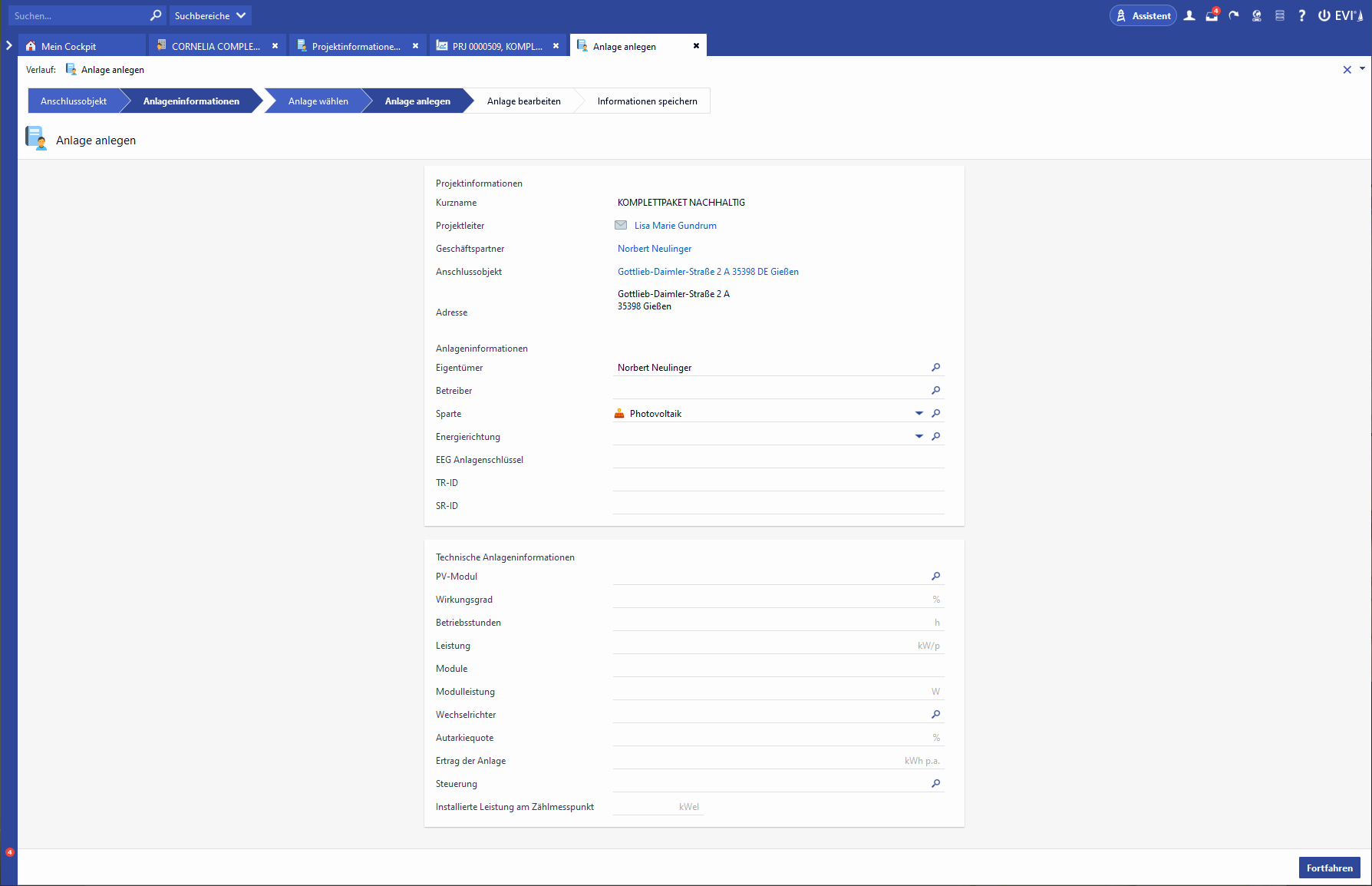Go to the Anschlussobjekt wizard step
Screen dimensions: 1372x886
(74, 101)
